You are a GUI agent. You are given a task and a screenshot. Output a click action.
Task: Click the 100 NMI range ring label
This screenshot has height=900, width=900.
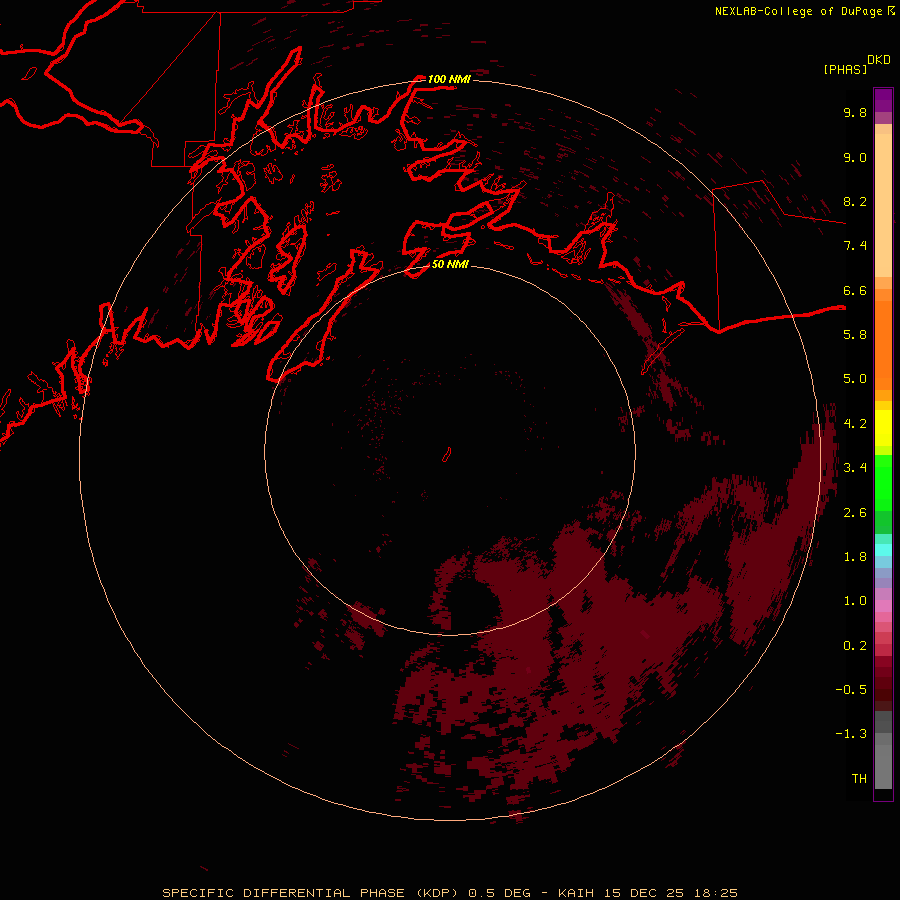(449, 79)
